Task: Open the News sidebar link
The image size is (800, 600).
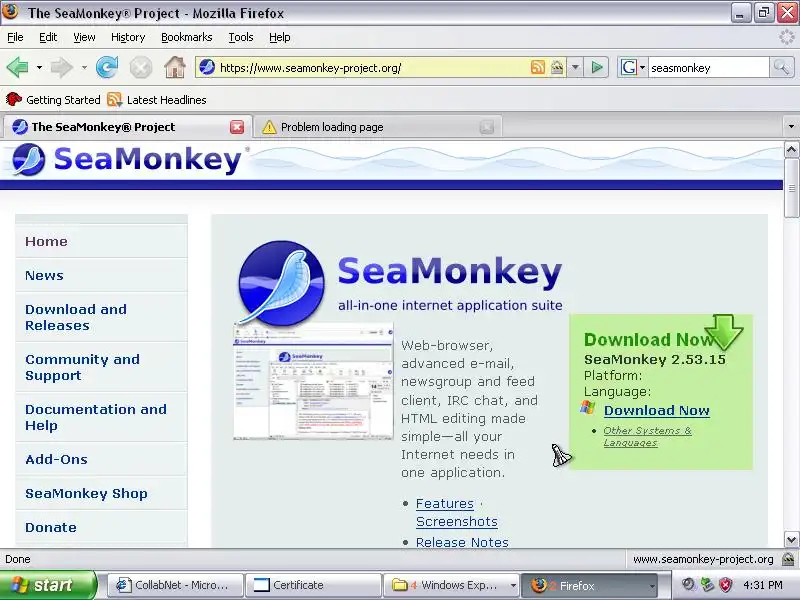Action: point(44,276)
